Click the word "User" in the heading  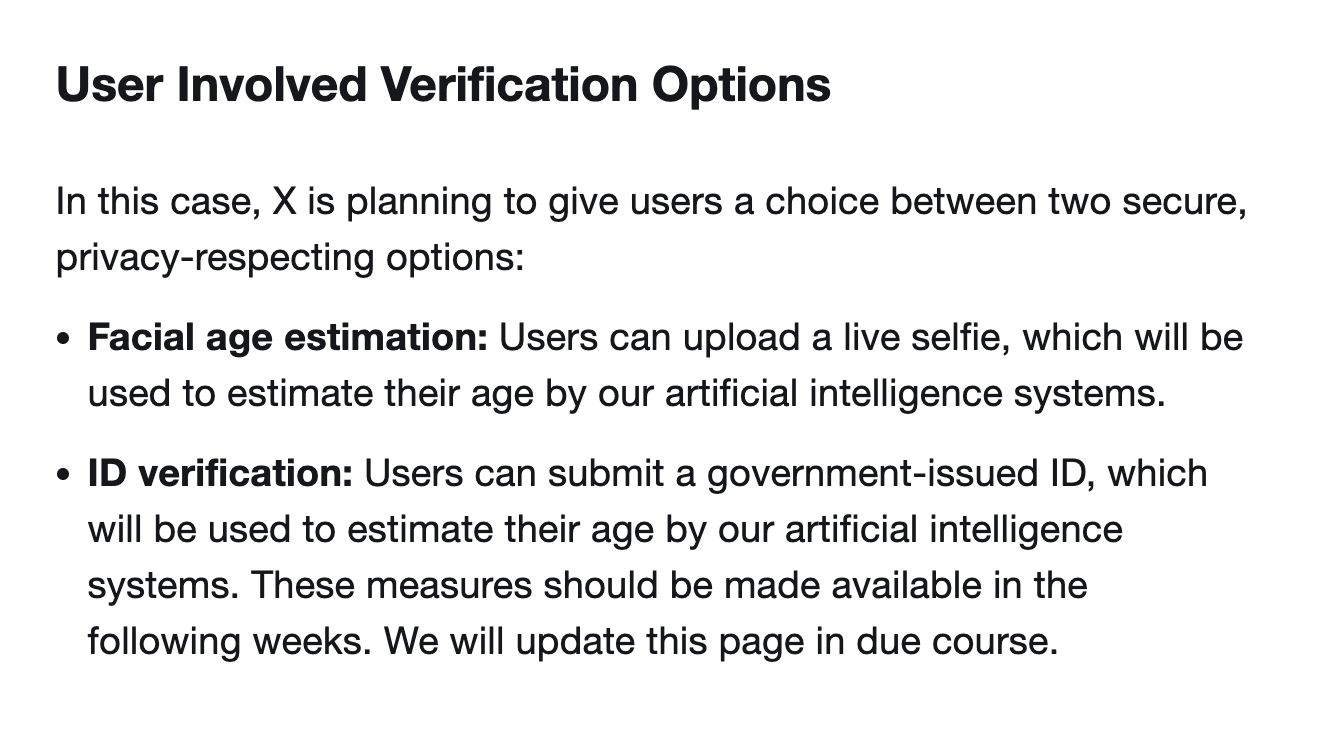click(x=109, y=85)
